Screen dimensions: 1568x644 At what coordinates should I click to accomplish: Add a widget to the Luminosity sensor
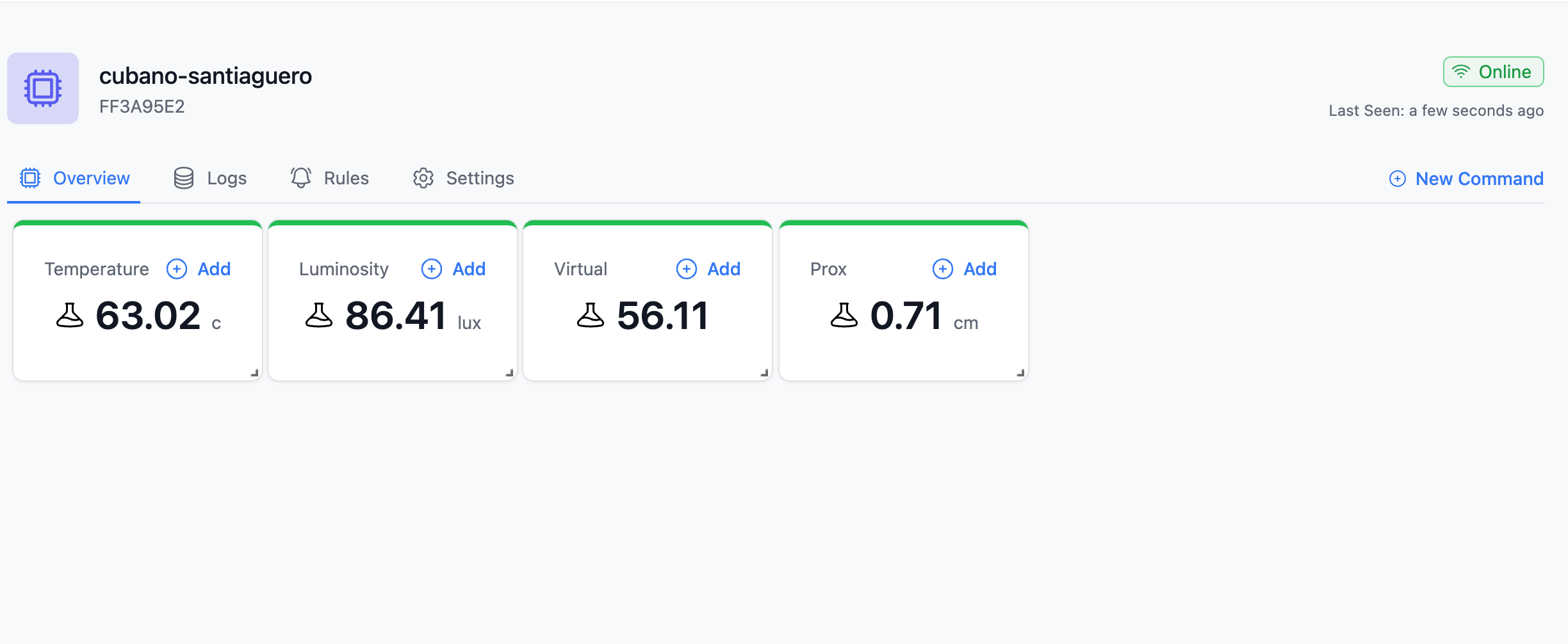point(453,269)
